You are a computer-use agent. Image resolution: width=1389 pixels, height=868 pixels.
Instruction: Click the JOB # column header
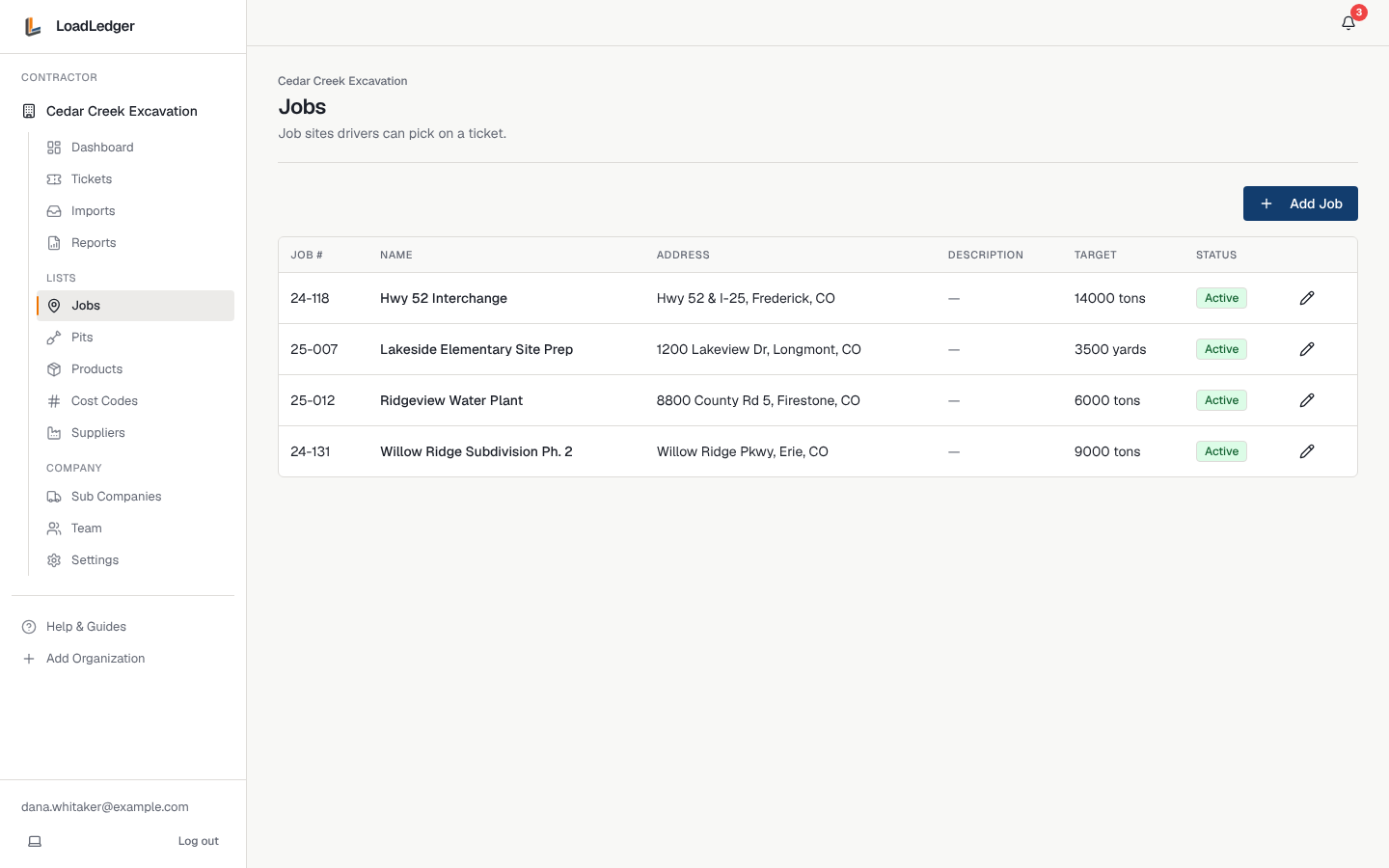pyautogui.click(x=307, y=255)
